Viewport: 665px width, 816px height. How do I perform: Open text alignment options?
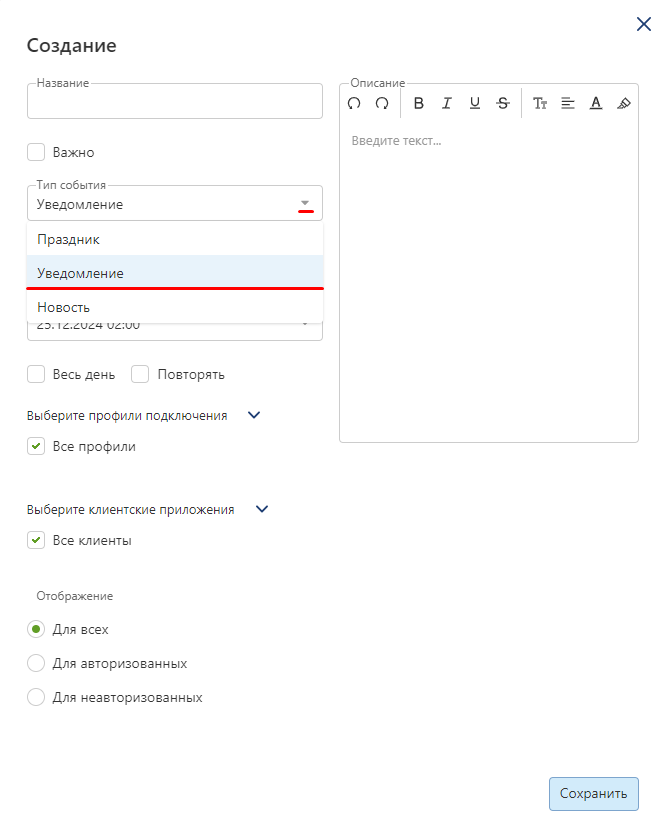pos(568,104)
